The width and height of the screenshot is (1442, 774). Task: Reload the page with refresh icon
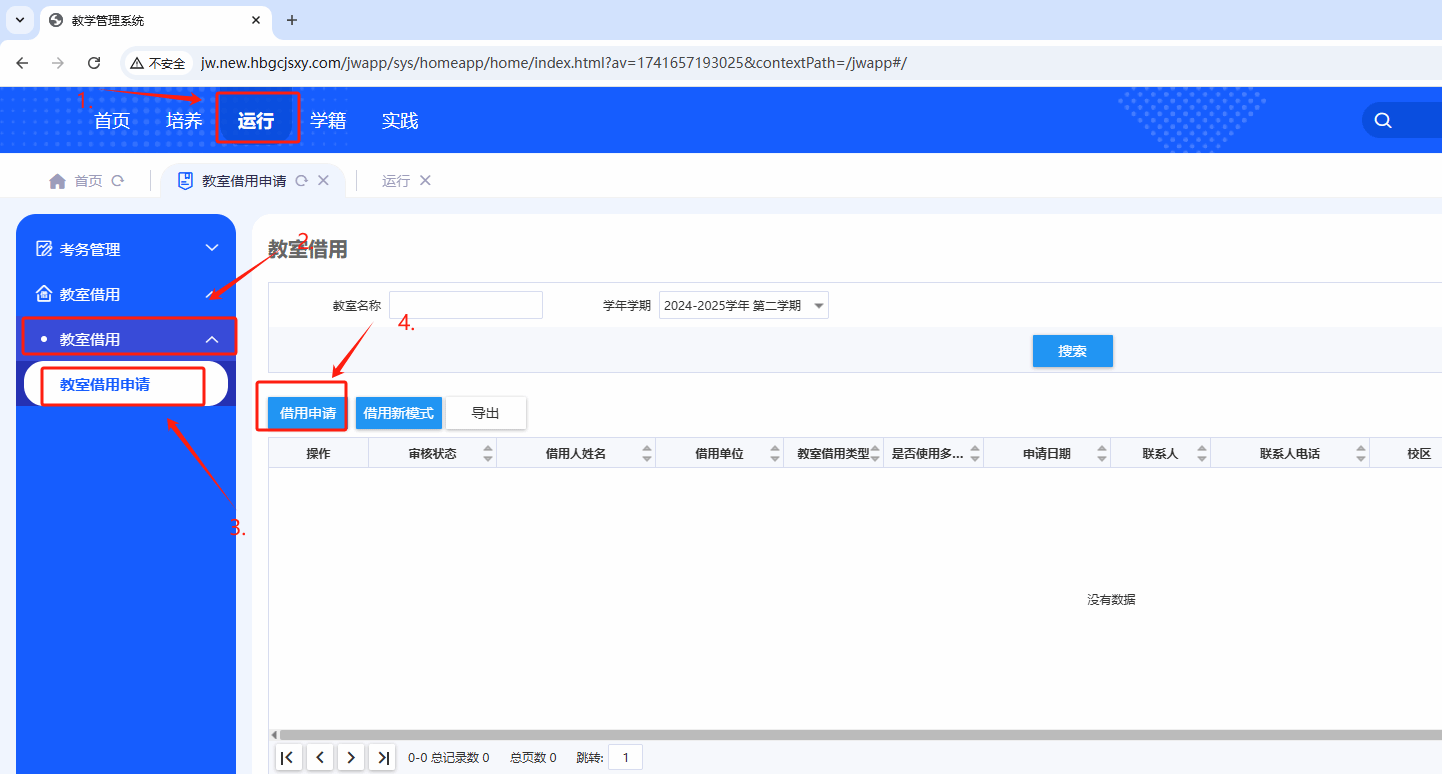94,63
